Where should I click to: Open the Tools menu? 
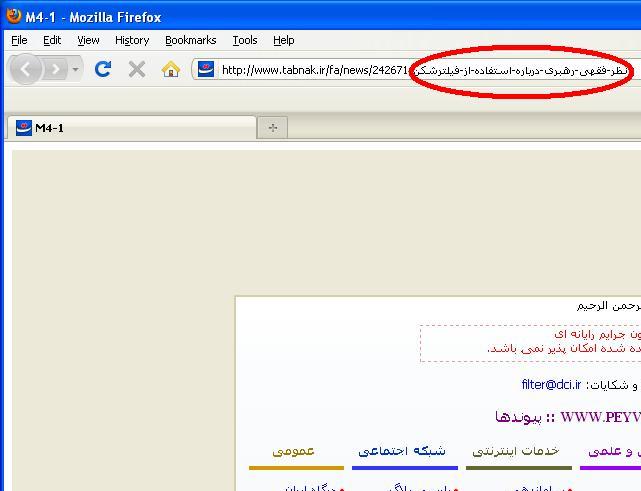pos(244,40)
